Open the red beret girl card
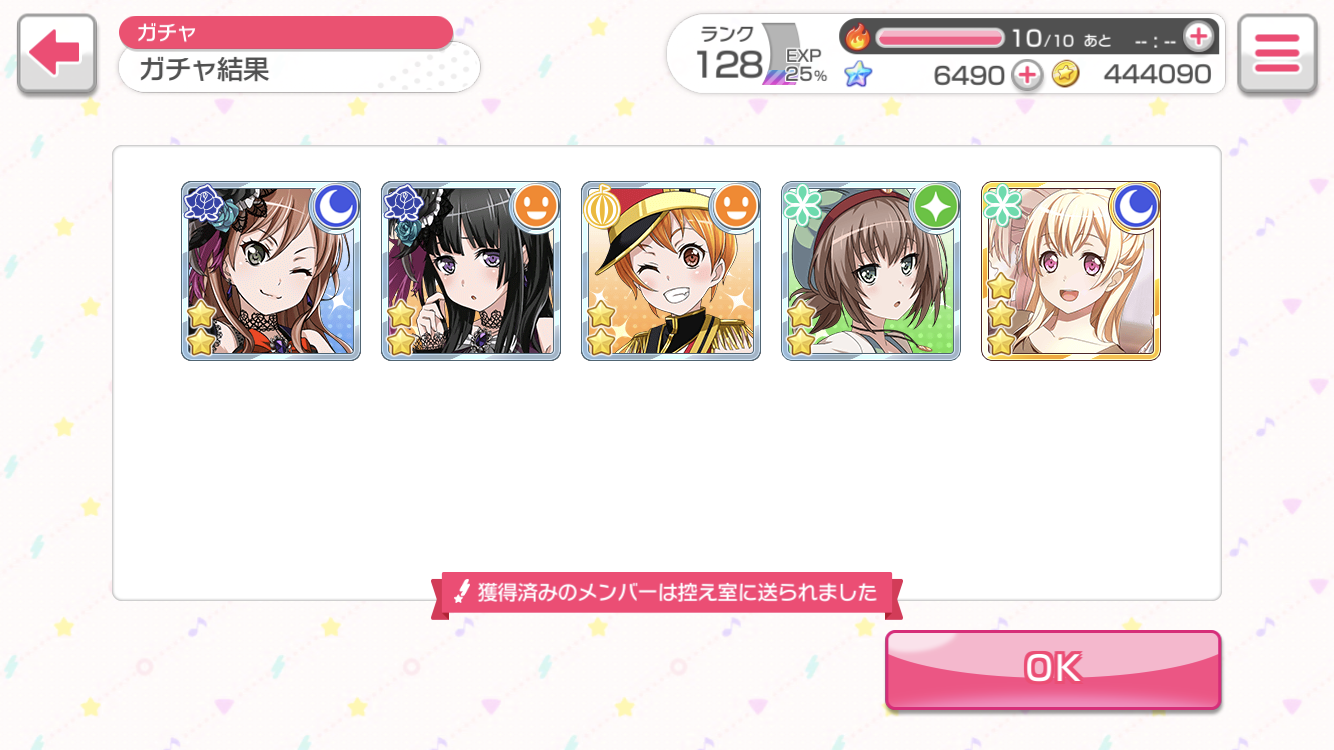Viewport: 1334px width, 750px height. (871, 271)
